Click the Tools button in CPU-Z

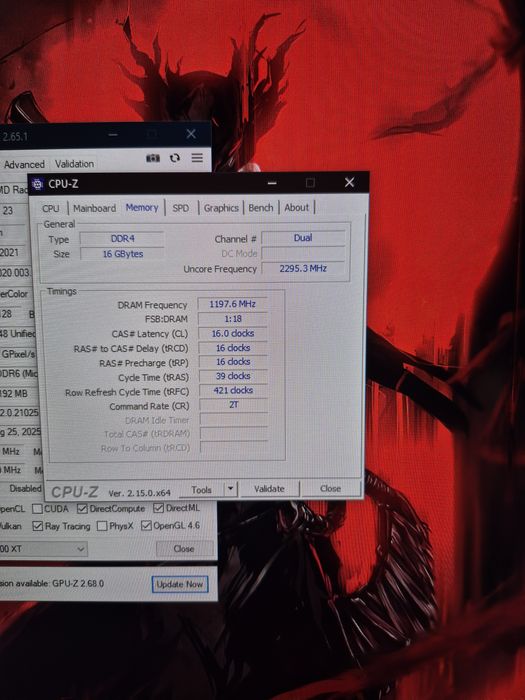[201, 490]
